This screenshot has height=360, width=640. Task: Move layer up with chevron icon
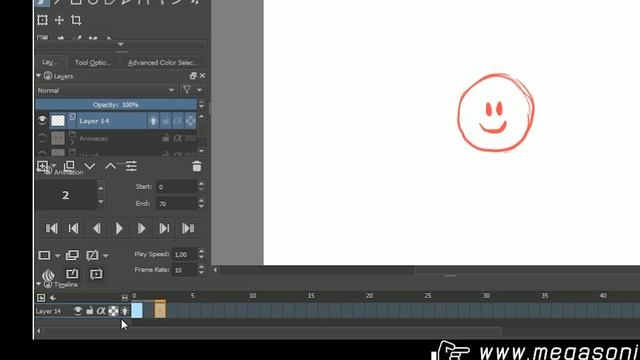click(x=110, y=166)
